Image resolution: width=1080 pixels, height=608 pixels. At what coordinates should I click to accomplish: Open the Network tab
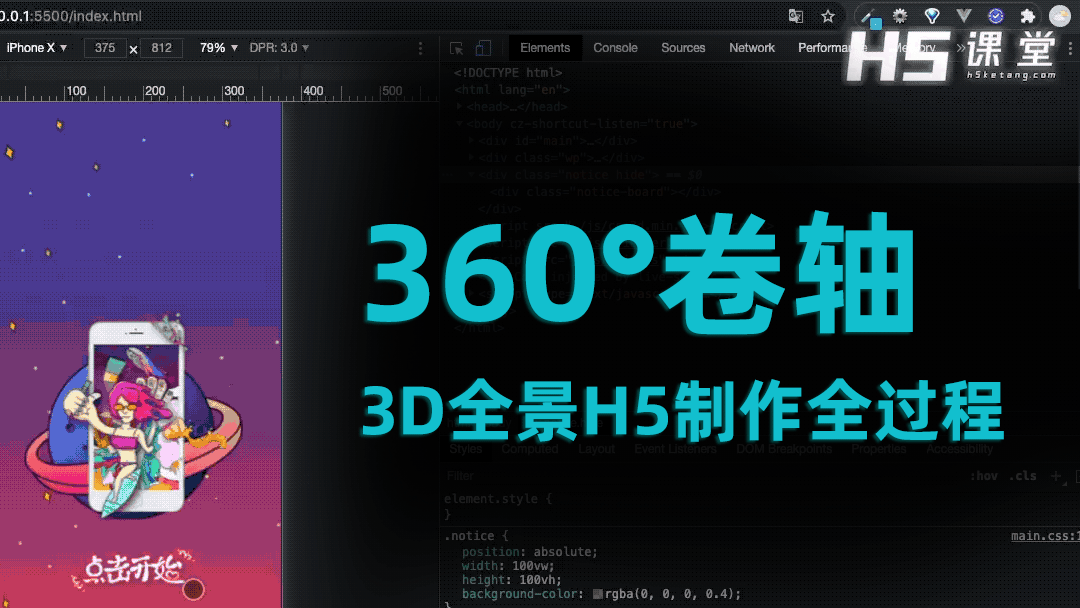point(752,48)
